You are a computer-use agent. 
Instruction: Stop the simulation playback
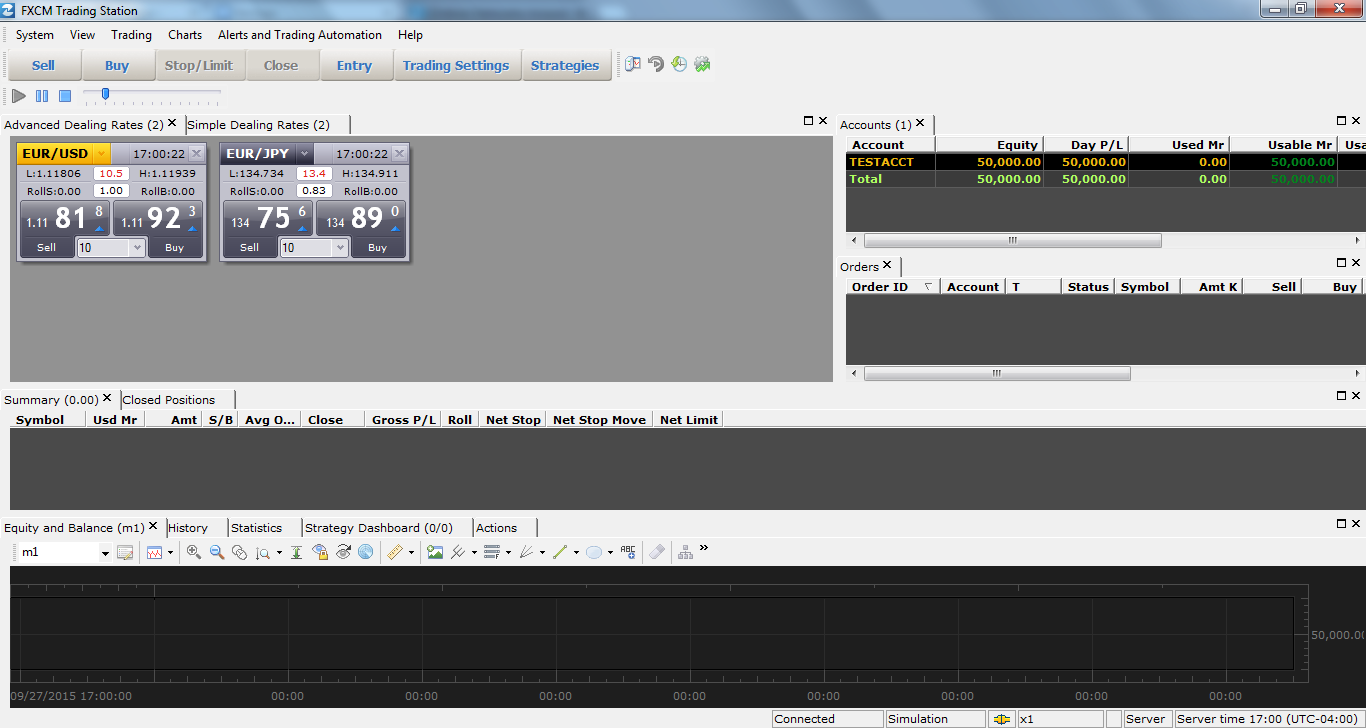click(65, 96)
